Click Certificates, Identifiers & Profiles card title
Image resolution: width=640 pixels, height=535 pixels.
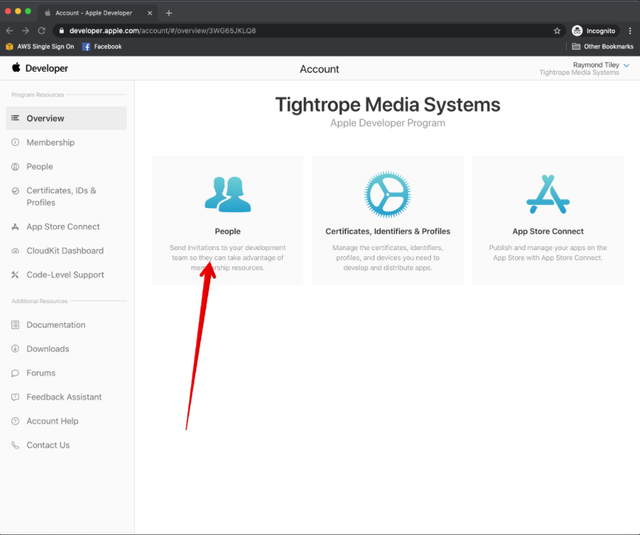(388, 231)
